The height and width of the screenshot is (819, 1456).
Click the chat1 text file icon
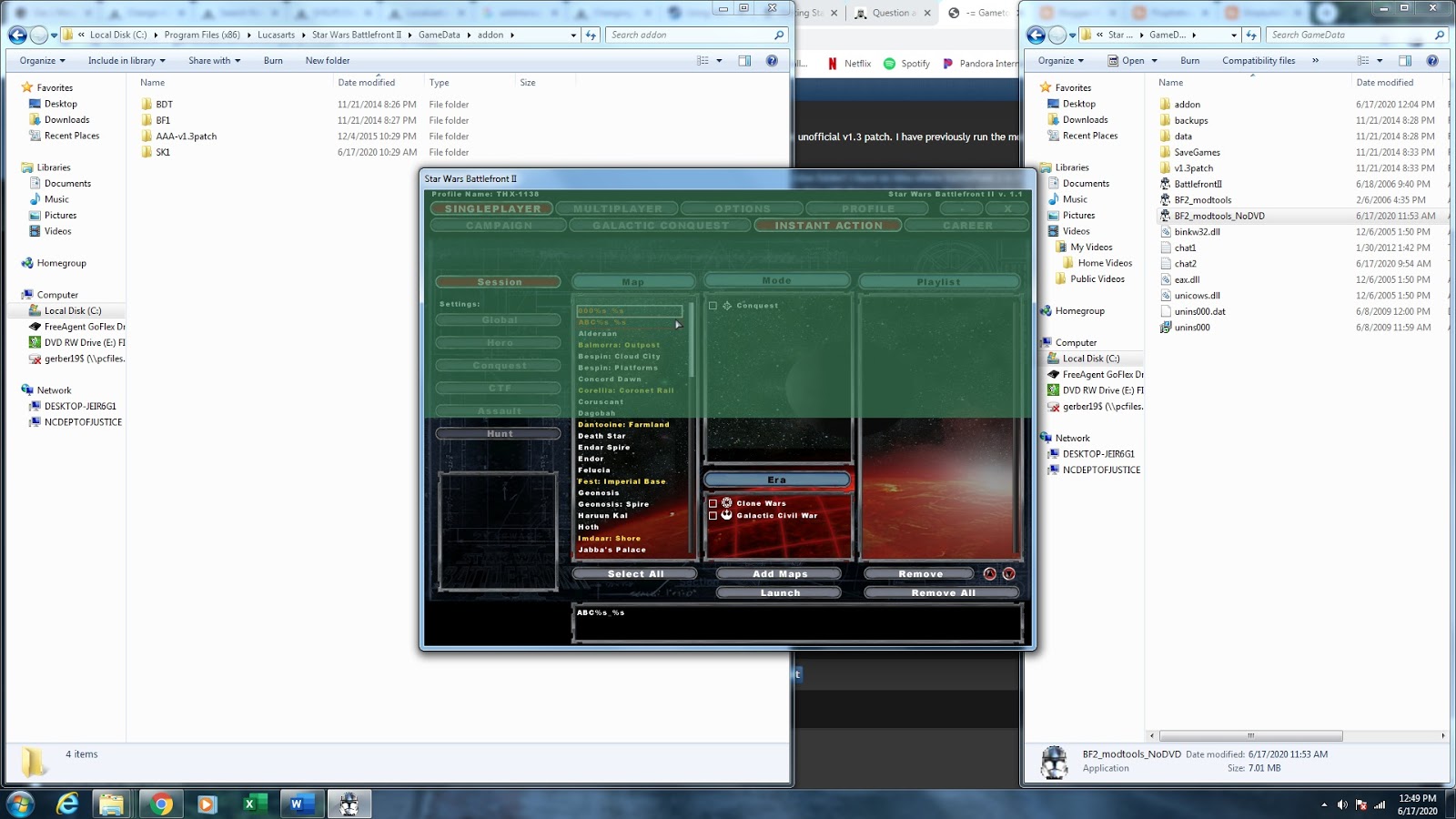tap(1165, 248)
